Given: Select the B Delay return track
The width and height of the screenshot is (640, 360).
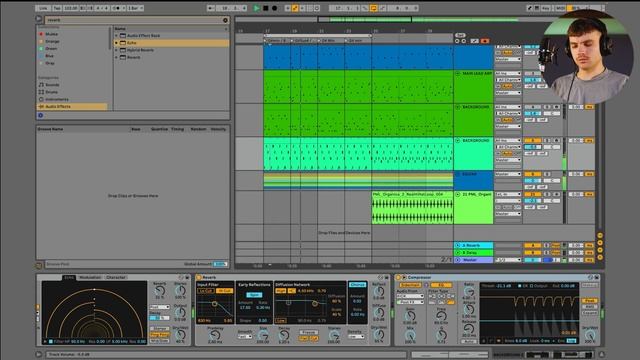Looking at the screenshot, I should 473,253.
